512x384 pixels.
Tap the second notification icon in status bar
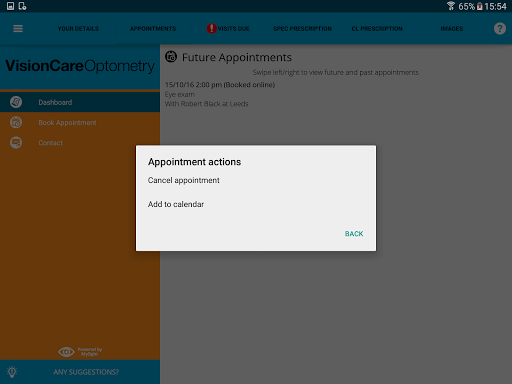(22, 6)
